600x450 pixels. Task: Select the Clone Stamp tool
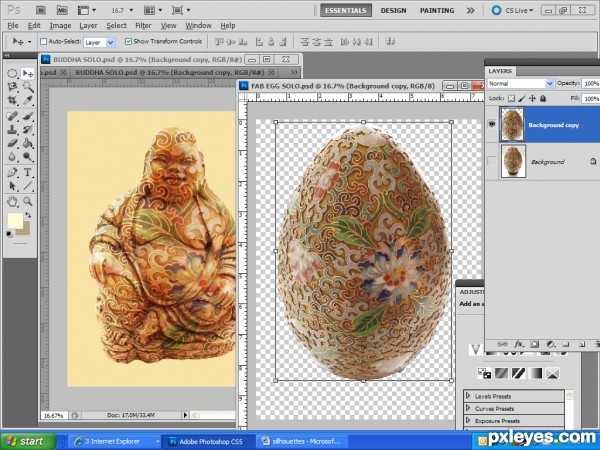click(x=13, y=130)
